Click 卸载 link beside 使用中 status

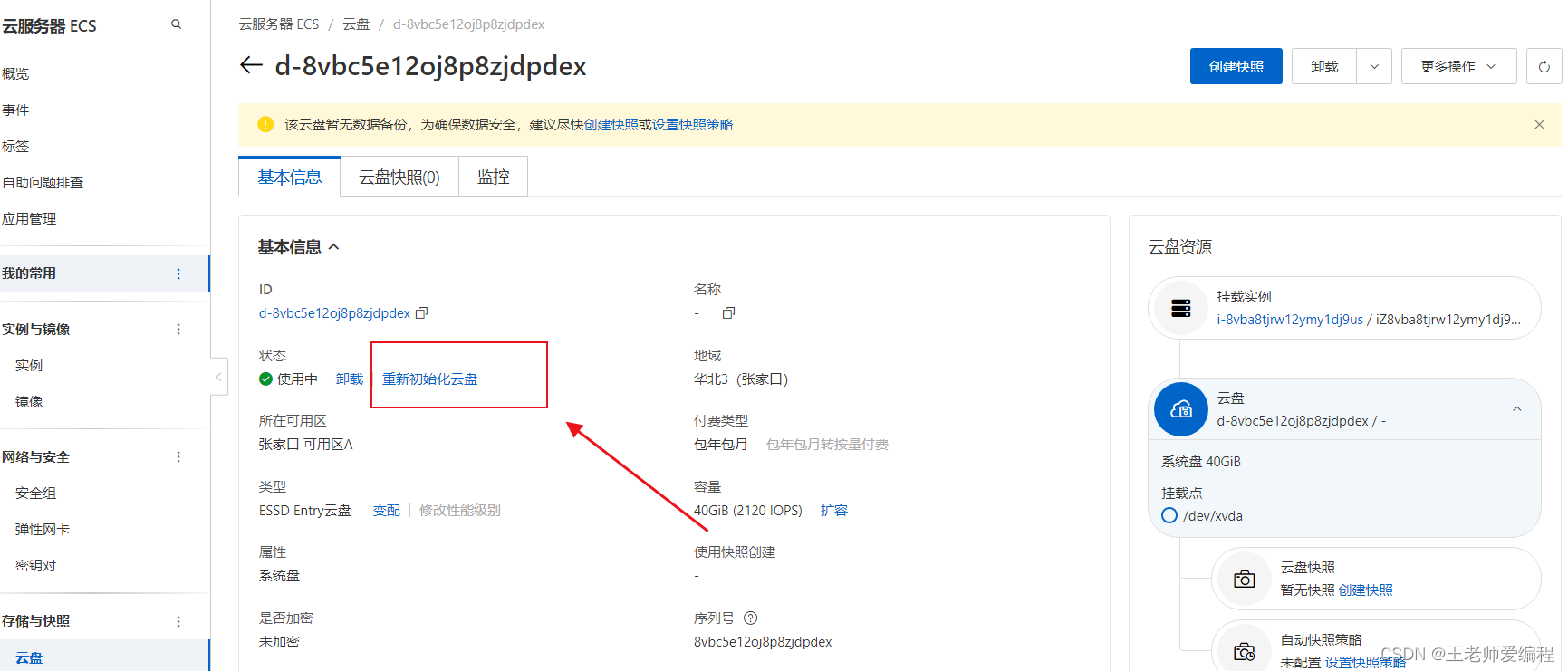point(350,379)
